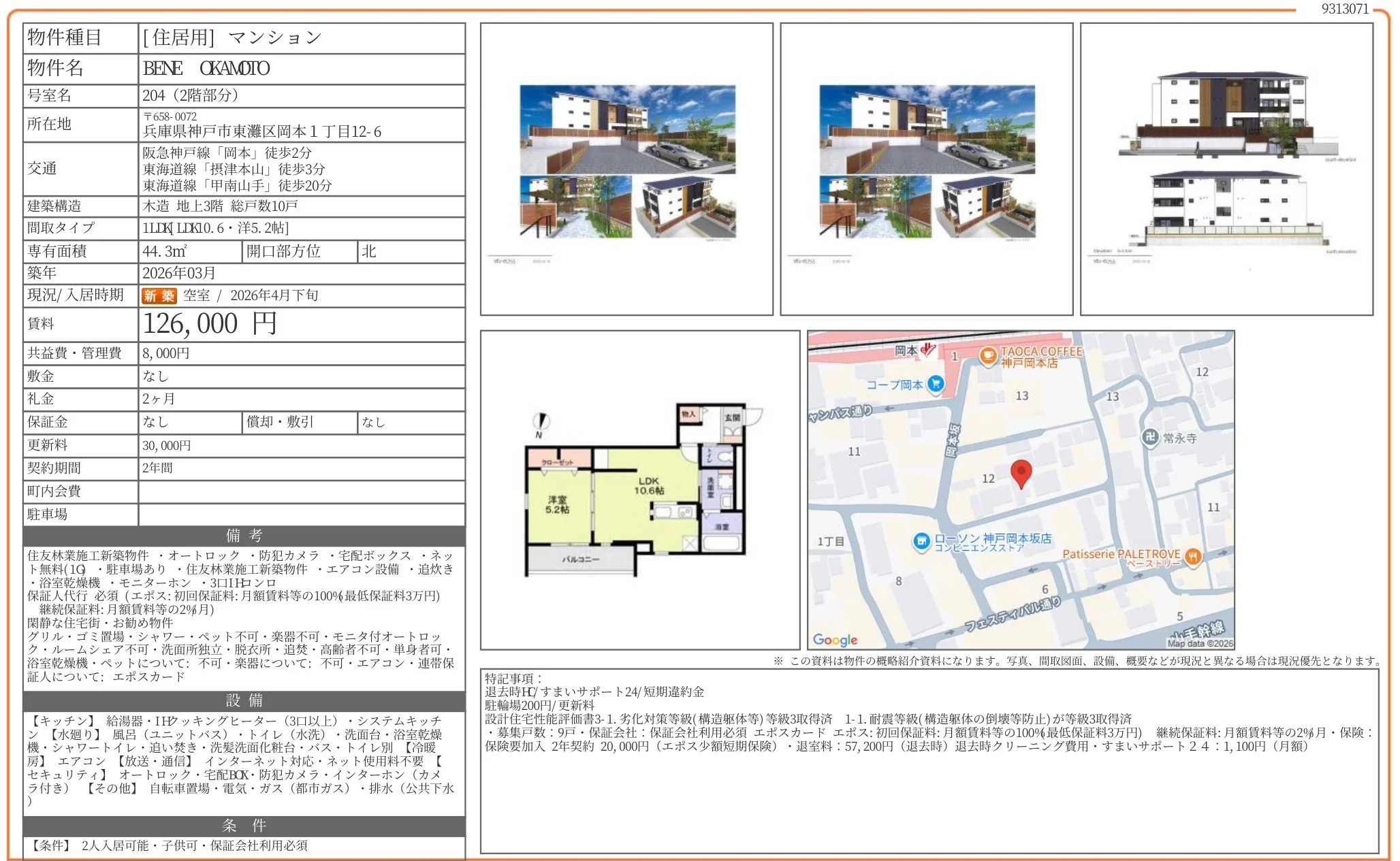Click the 備考 section header
The image size is (1400, 861).
(244, 536)
